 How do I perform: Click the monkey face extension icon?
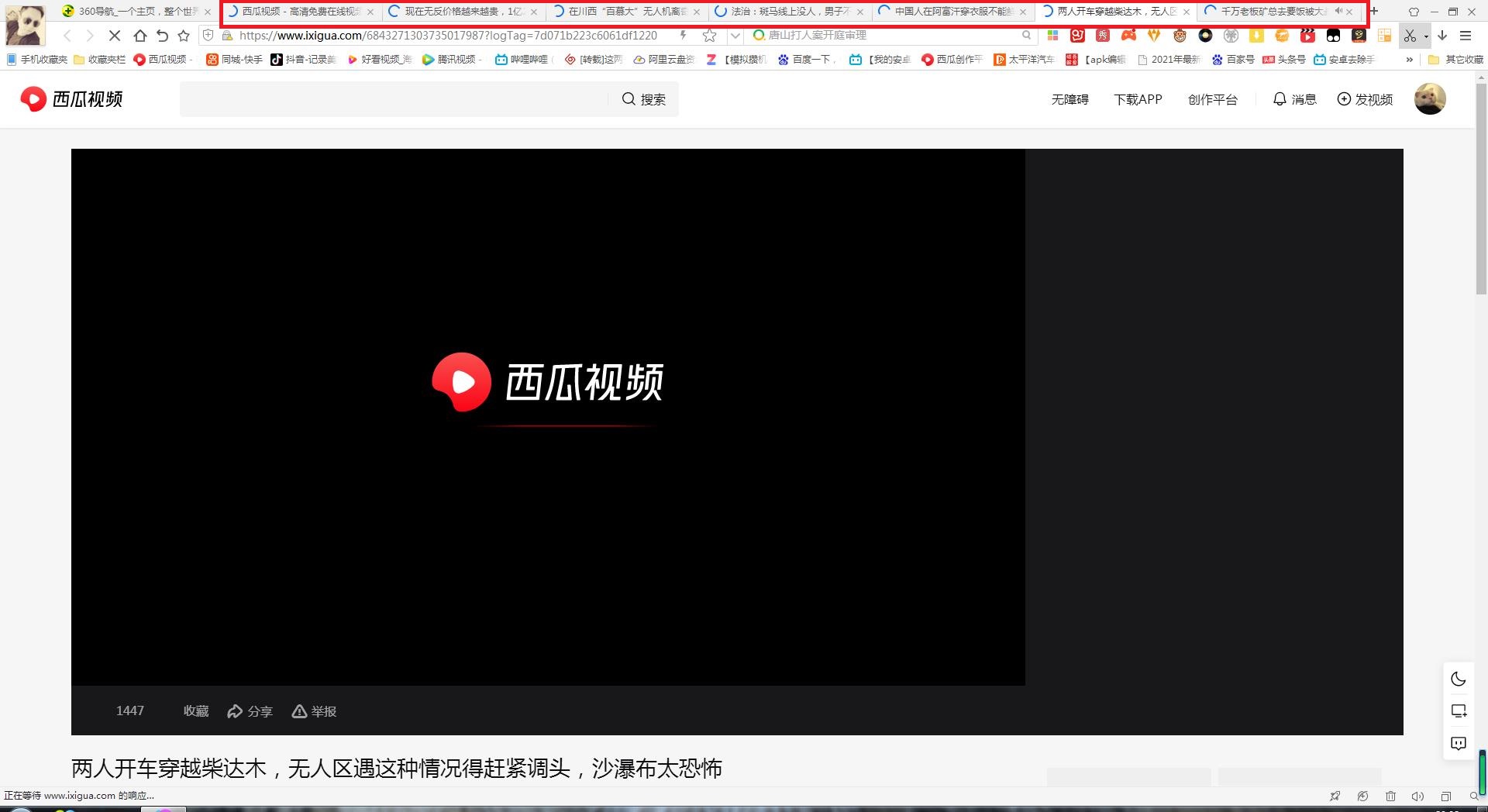(x=1180, y=35)
